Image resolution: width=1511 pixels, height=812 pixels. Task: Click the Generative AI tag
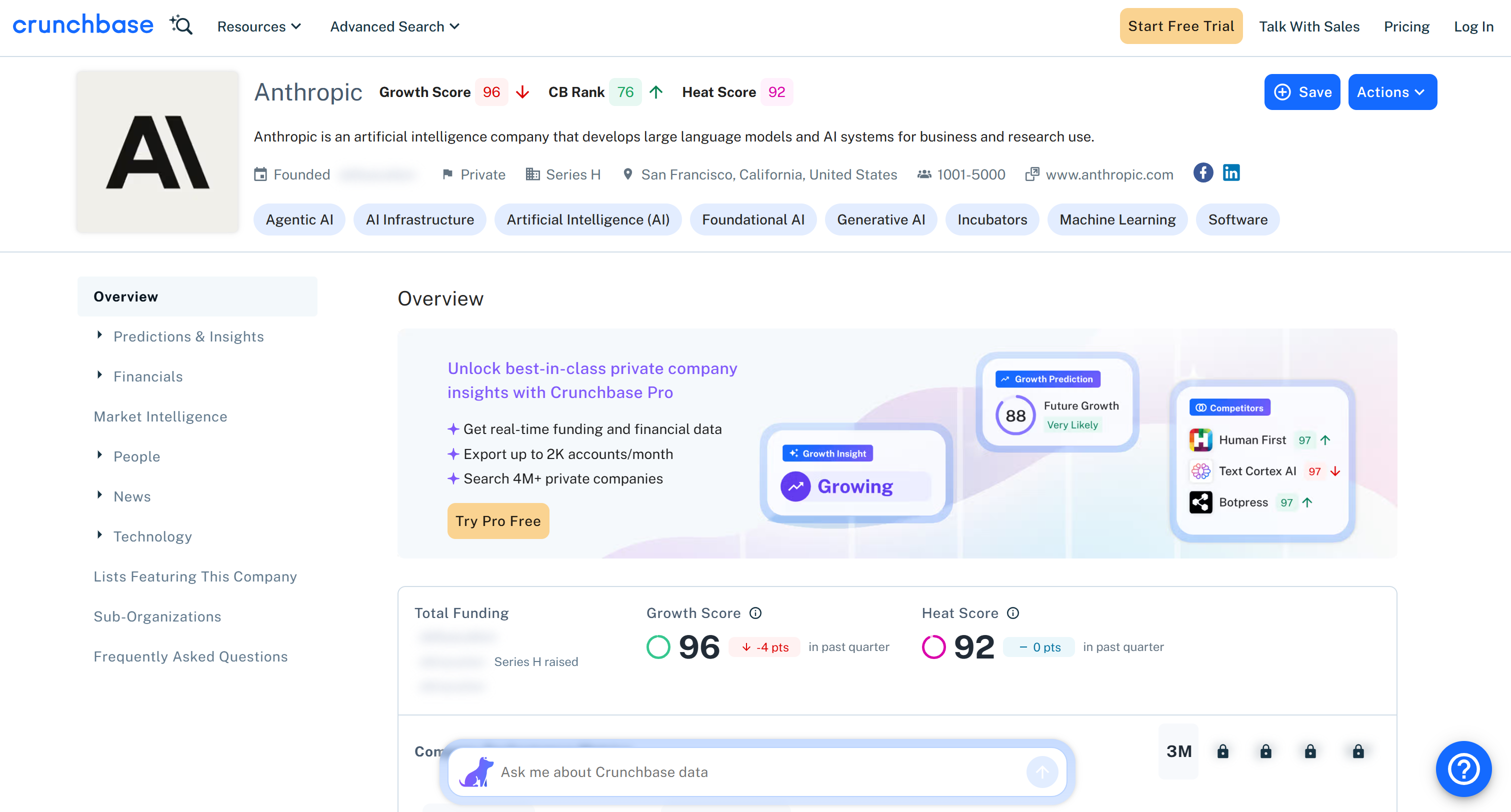(x=881, y=219)
